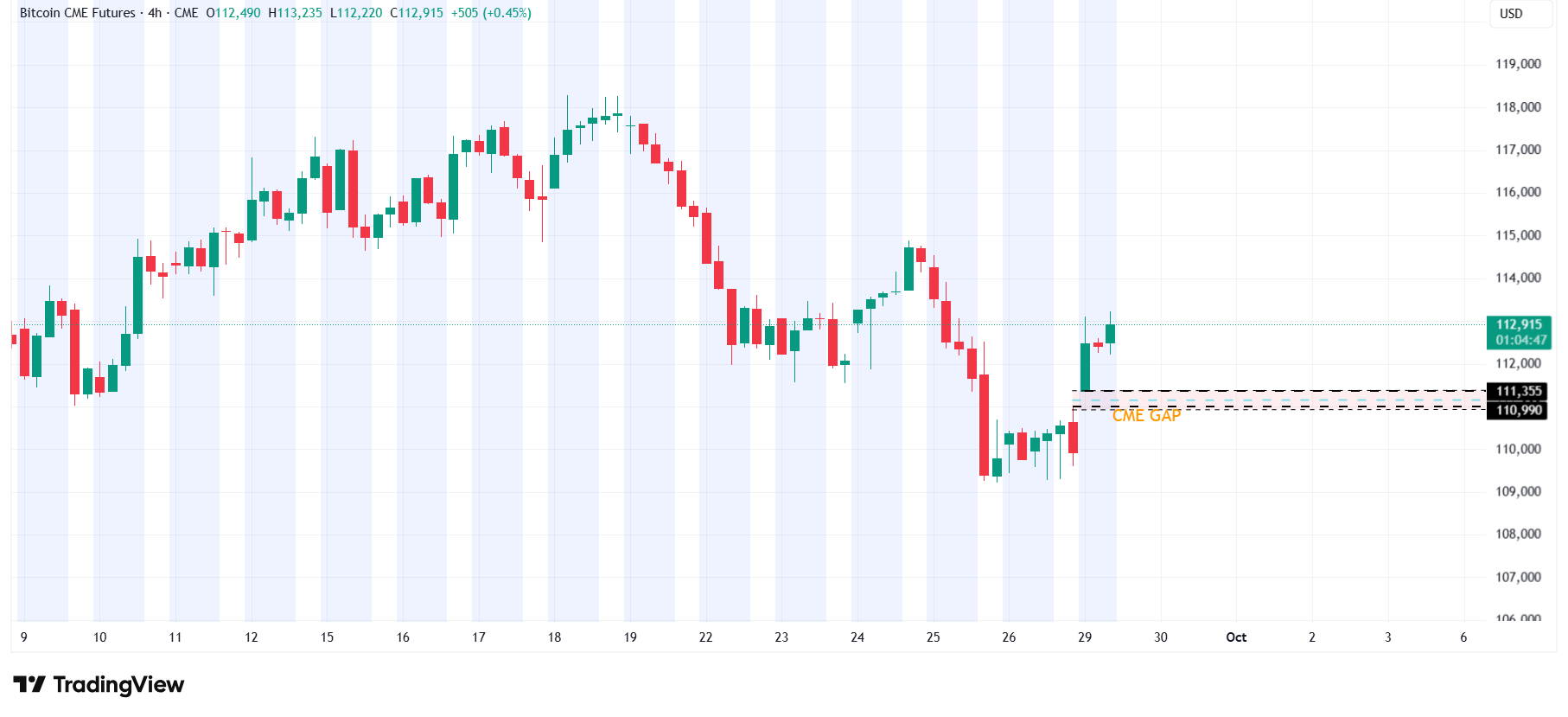The width and height of the screenshot is (1568, 717).
Task: Click the 119,000 price scale label
Action: click(1518, 64)
